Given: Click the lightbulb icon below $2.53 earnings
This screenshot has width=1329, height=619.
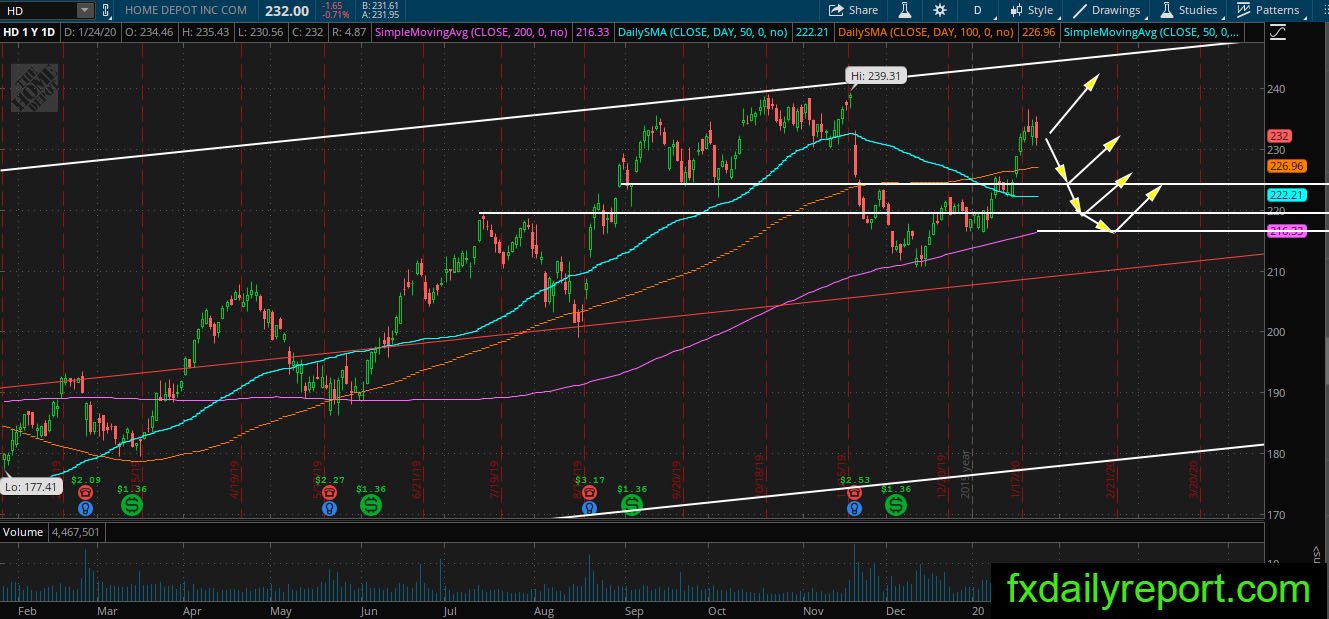Looking at the screenshot, I should 854,508.
